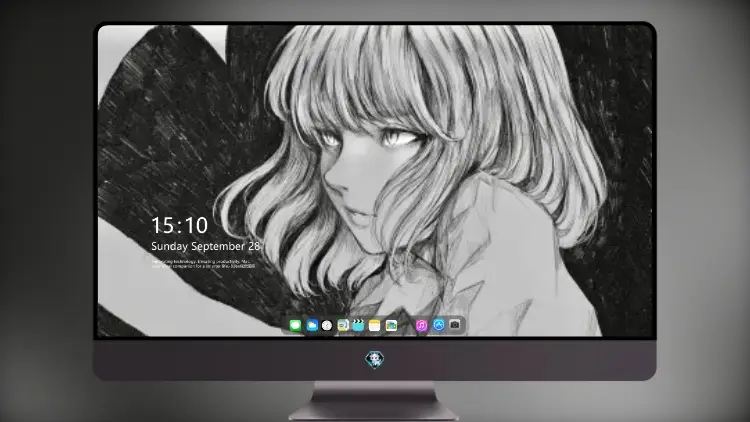Click the Sunday September 28 date text
Viewport: 750px width, 422px height.
[205, 246]
